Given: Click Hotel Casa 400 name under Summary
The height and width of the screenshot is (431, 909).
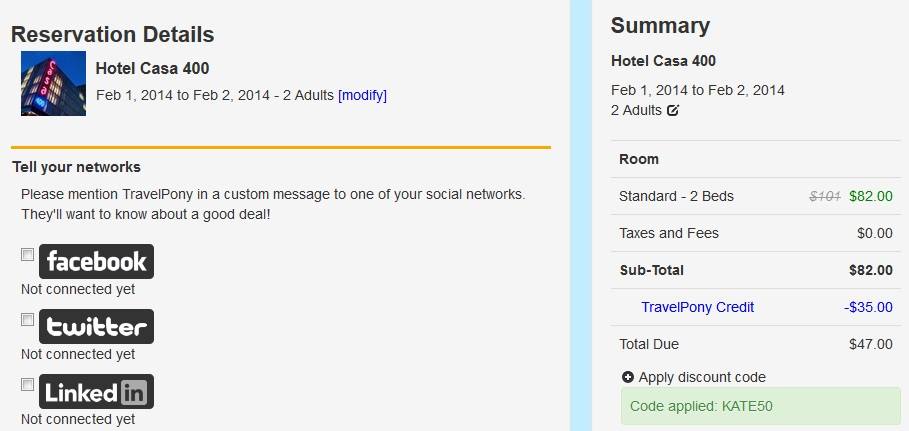Looking at the screenshot, I should (663, 60).
